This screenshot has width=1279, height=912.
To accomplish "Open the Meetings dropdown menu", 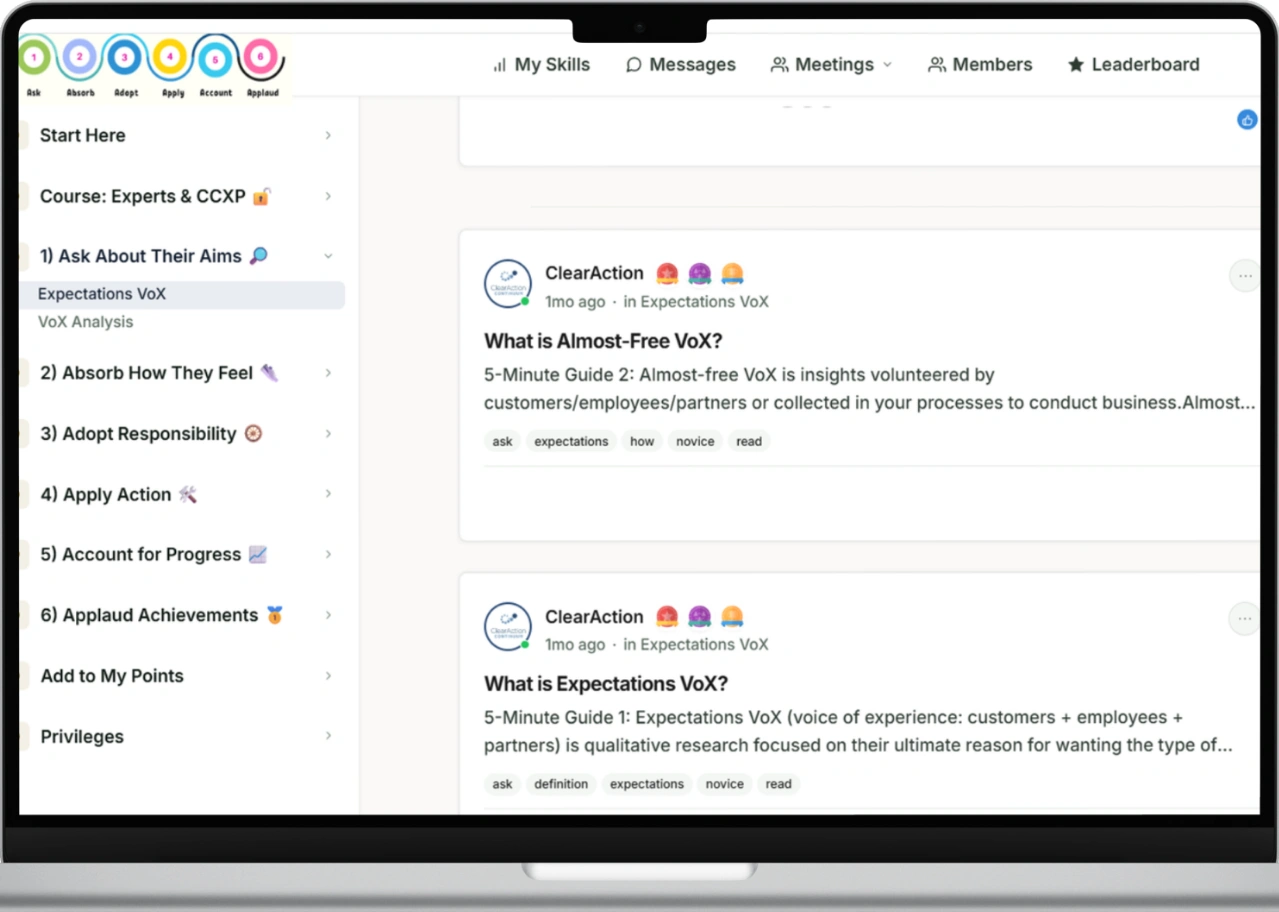I will (x=831, y=65).
